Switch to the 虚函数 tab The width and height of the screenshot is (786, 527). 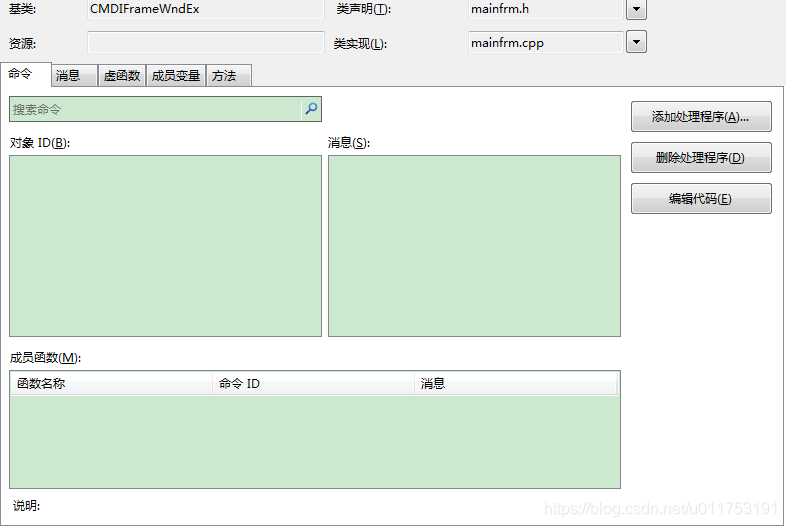(x=122, y=76)
